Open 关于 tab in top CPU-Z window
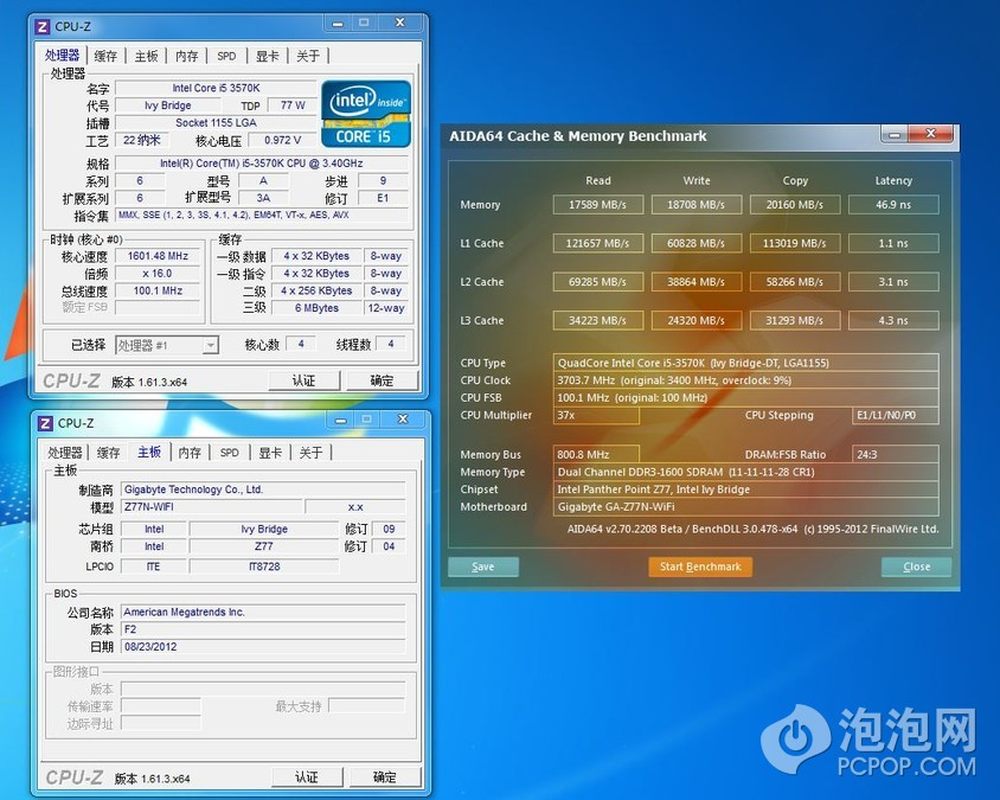Viewport: 1000px width, 800px height. pos(308,56)
